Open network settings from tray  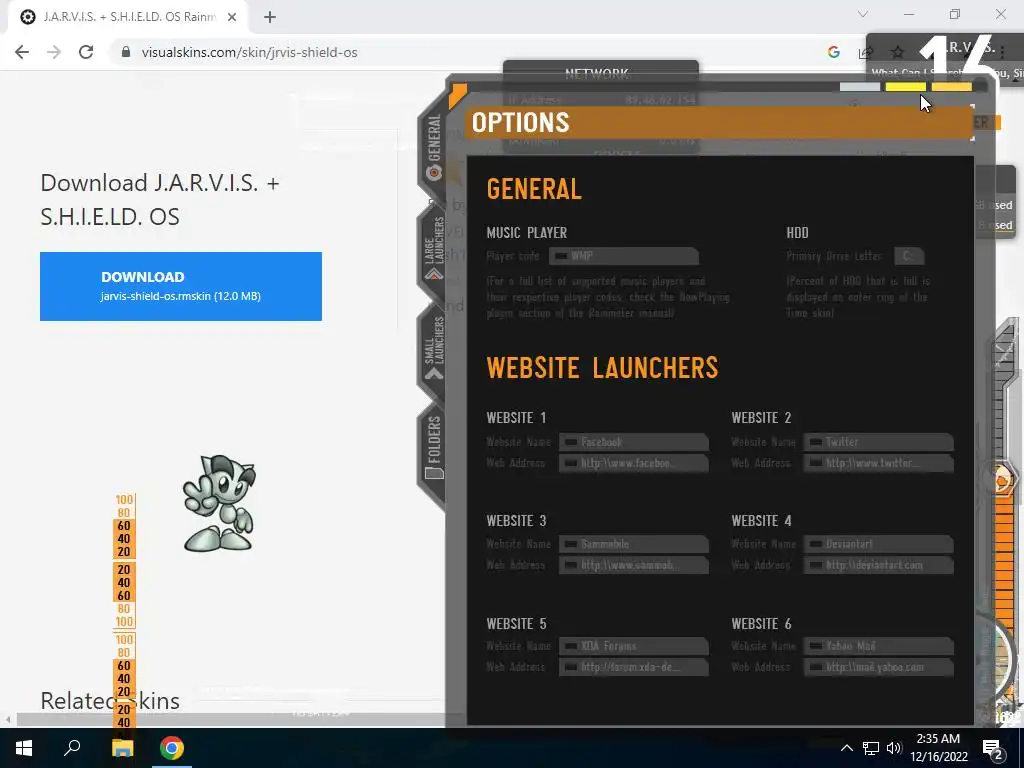871,748
